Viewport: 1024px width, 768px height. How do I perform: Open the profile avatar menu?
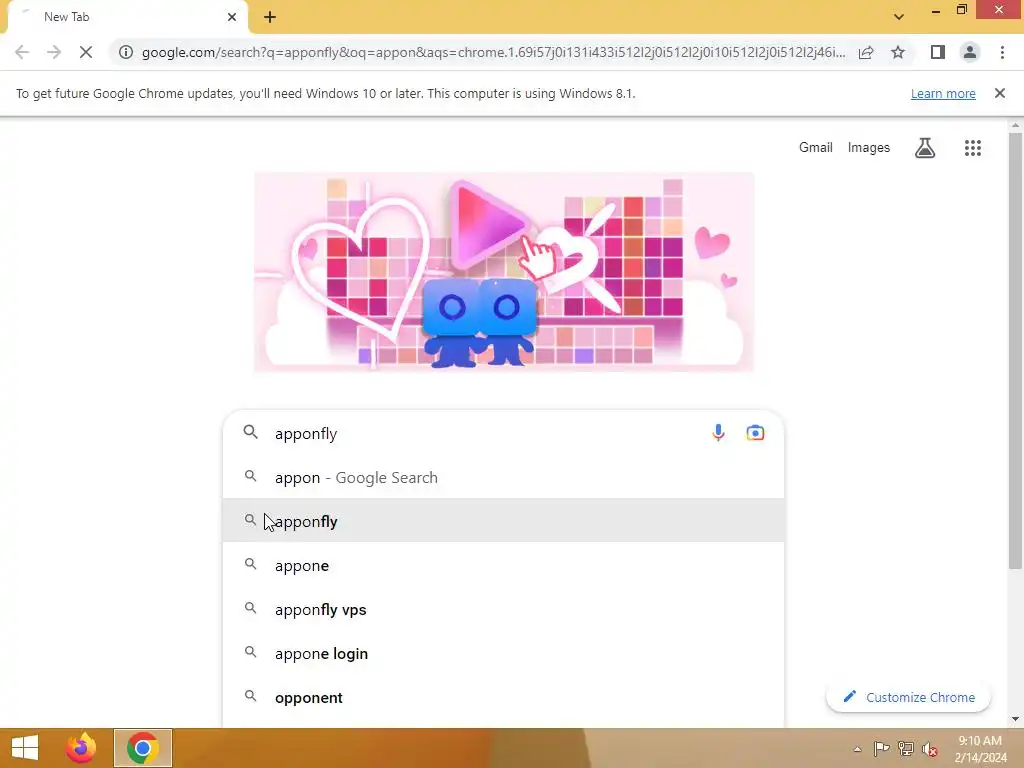(x=970, y=52)
